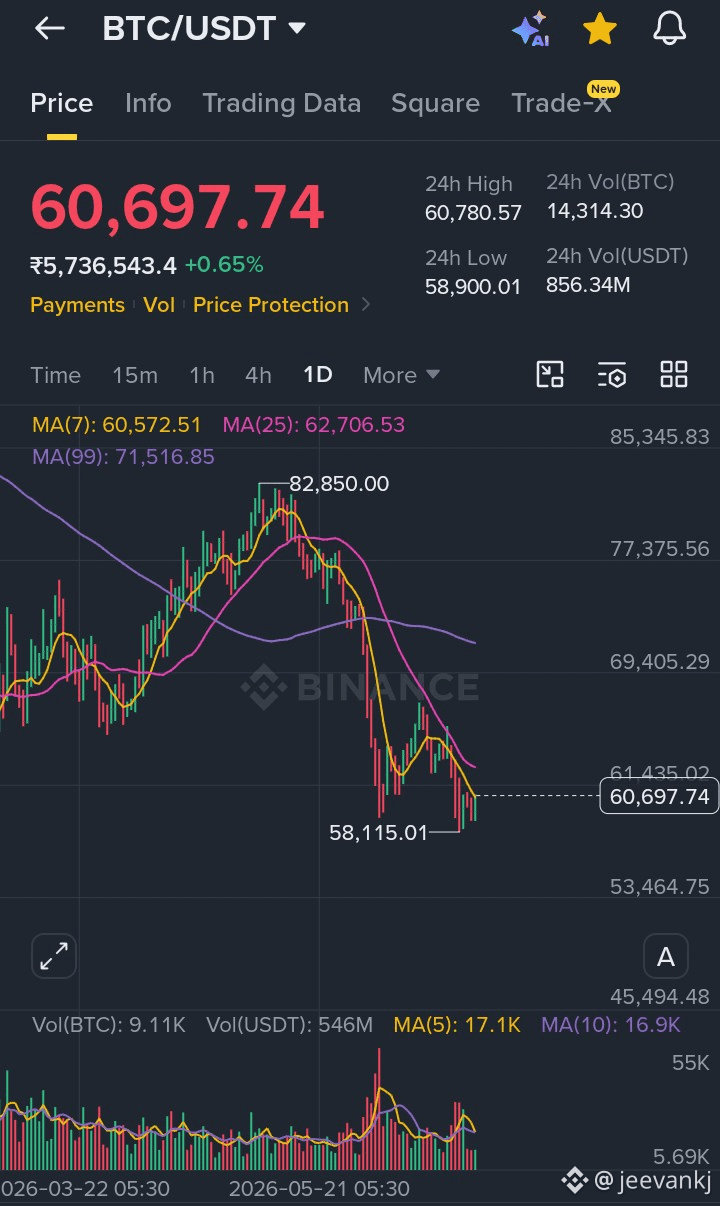
Task: Open the More intervals dropdown
Action: (x=402, y=375)
